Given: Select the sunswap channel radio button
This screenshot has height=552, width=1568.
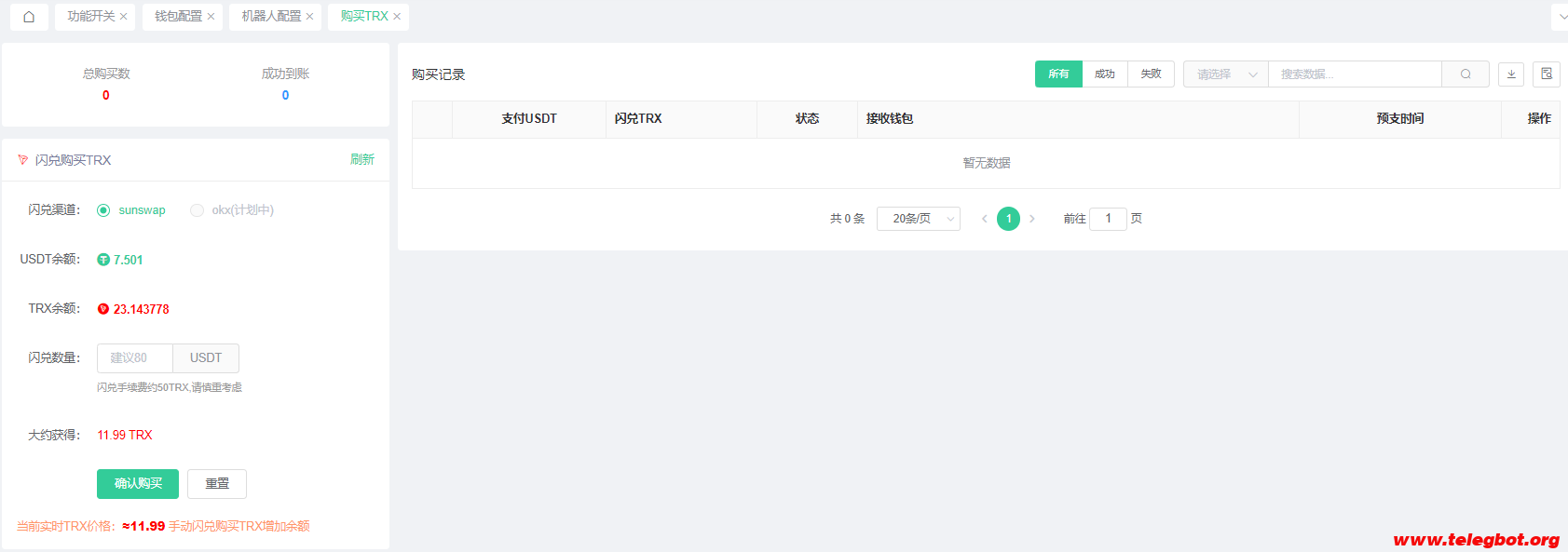Looking at the screenshot, I should pyautogui.click(x=103, y=210).
